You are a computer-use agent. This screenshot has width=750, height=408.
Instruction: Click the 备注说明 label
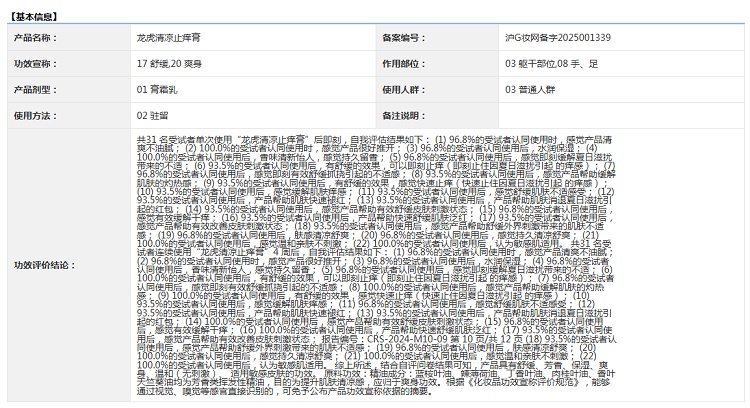(x=404, y=115)
